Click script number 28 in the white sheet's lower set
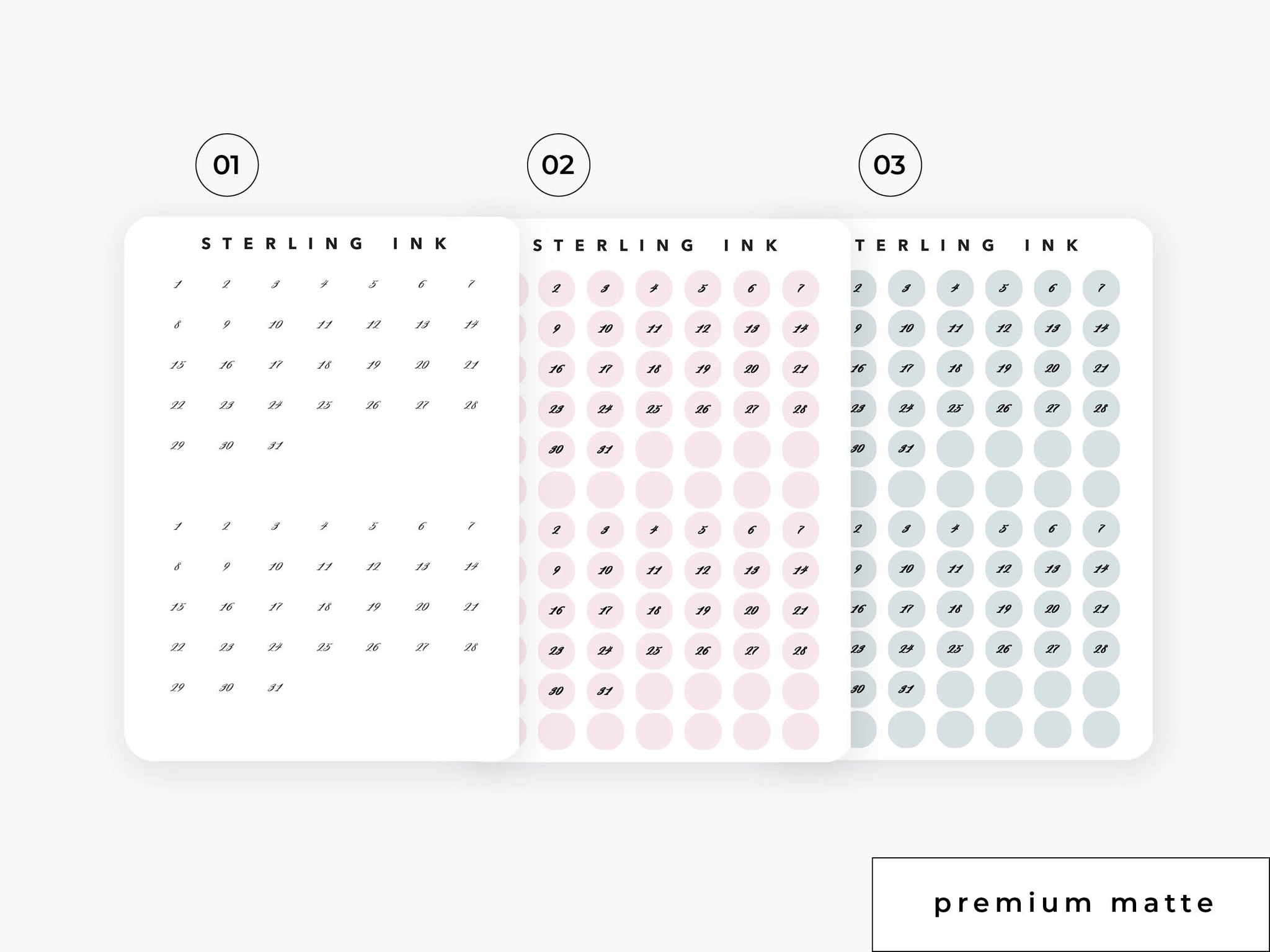 [471, 647]
